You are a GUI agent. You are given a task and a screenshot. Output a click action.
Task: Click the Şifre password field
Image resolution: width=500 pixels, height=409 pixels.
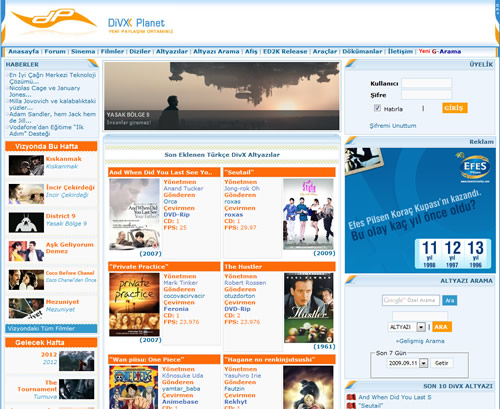[427, 95]
